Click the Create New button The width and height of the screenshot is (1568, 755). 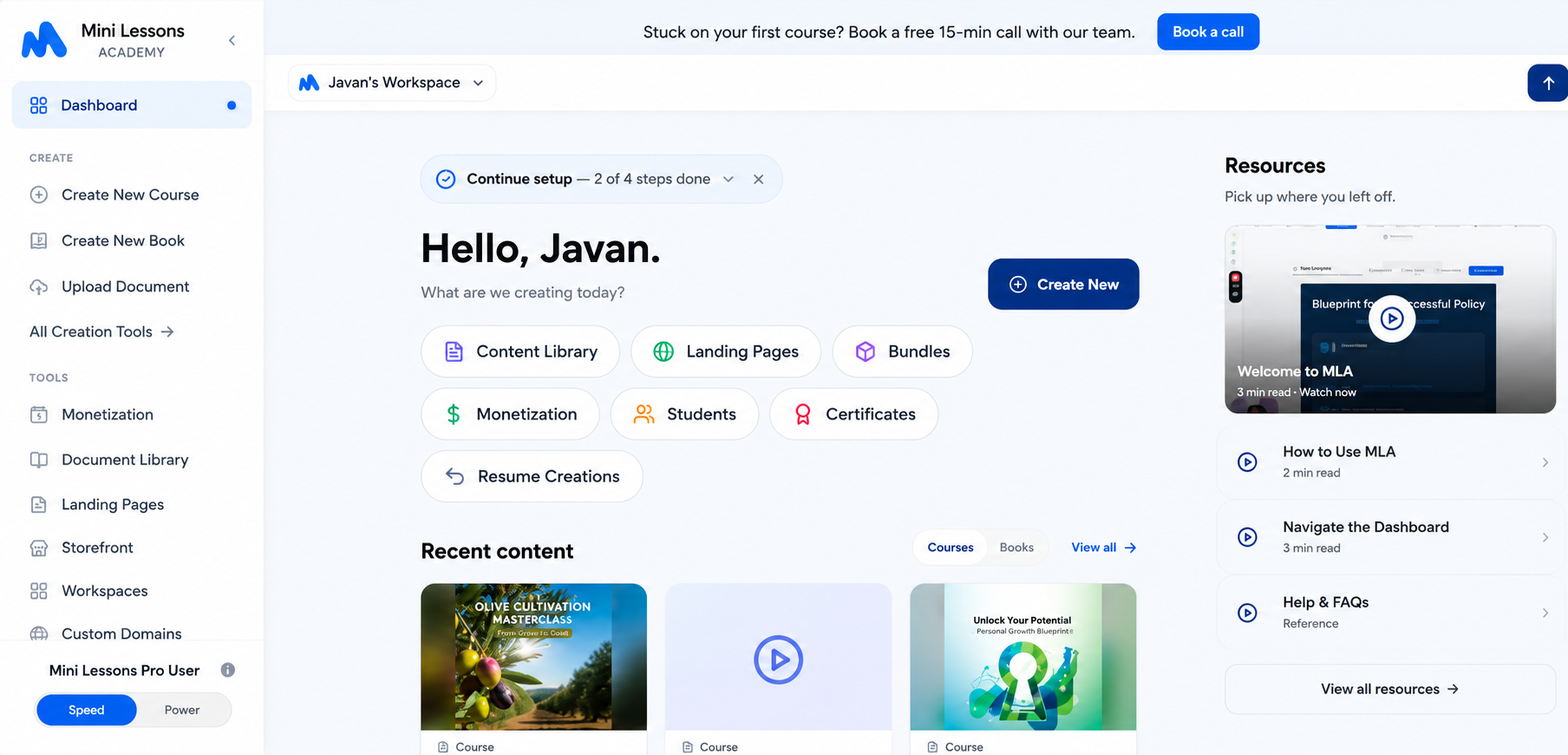[x=1063, y=284]
